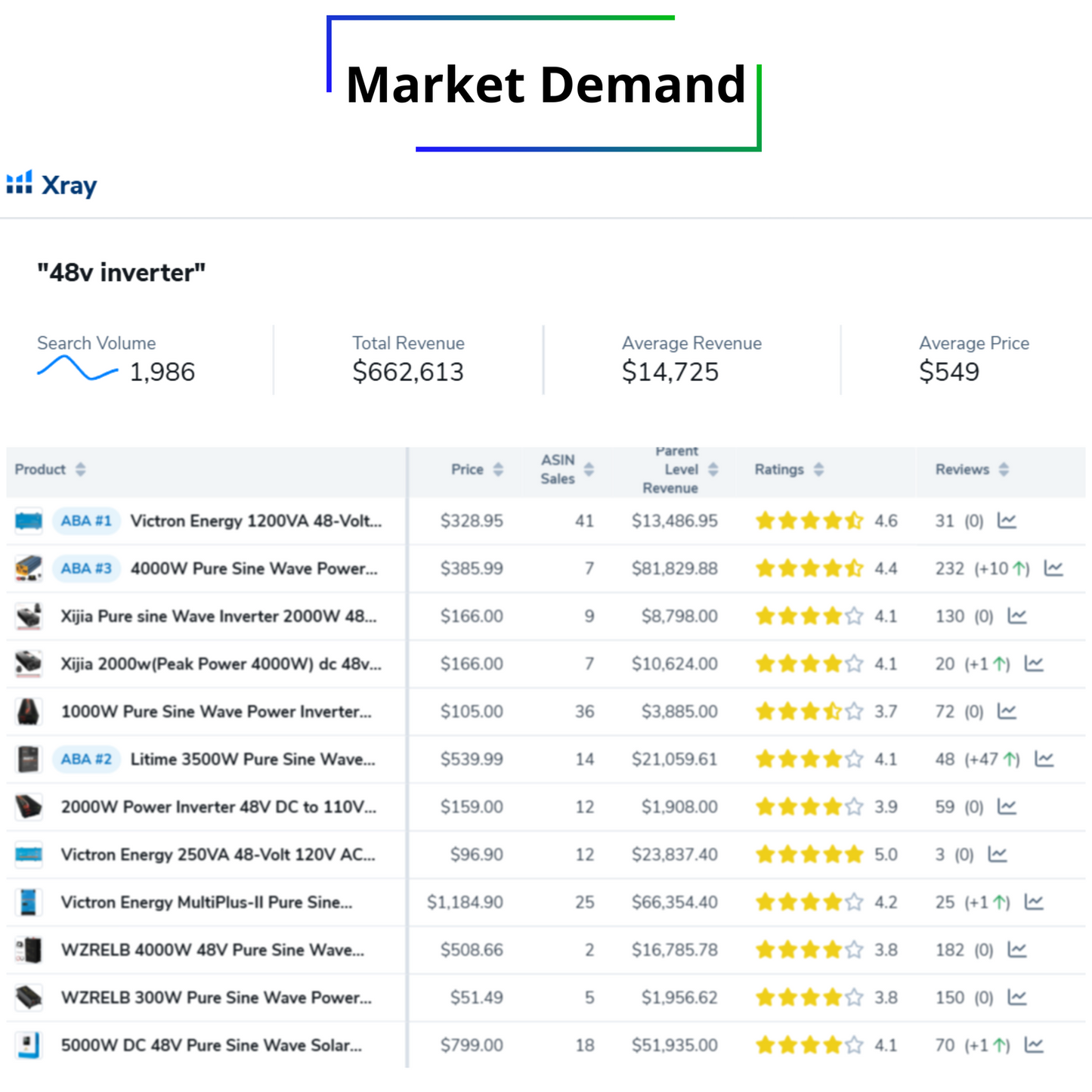Click the star rating for 1000W Pure Sine Wave Power Inverter

tap(809, 711)
